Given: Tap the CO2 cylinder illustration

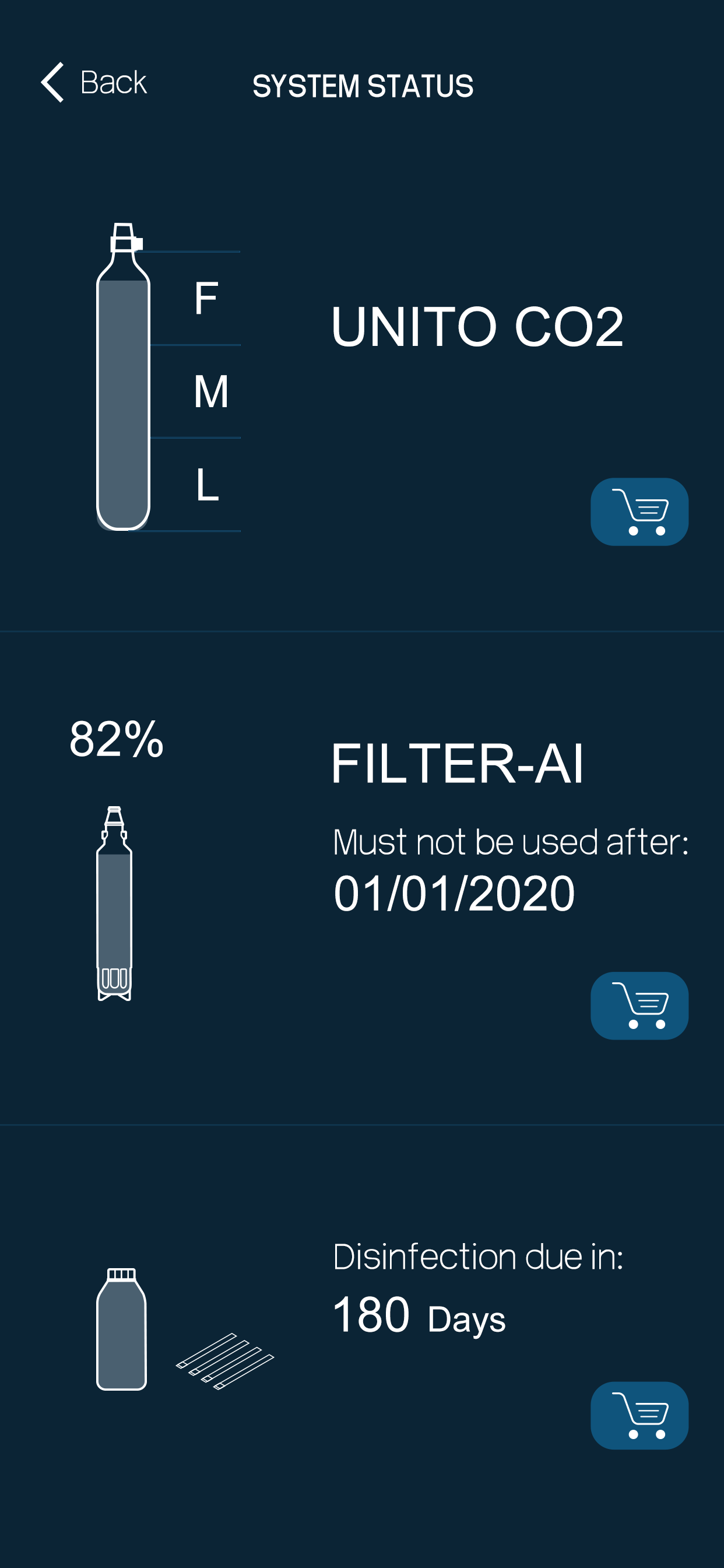Looking at the screenshot, I should coord(123,377).
